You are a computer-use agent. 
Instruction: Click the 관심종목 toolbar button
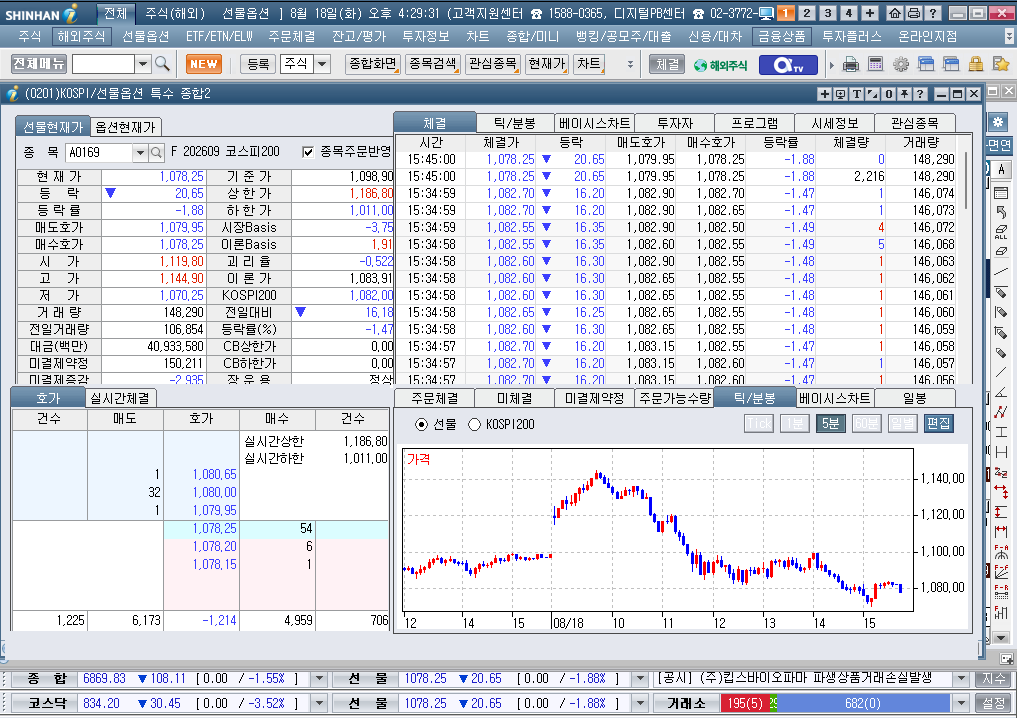coord(492,64)
